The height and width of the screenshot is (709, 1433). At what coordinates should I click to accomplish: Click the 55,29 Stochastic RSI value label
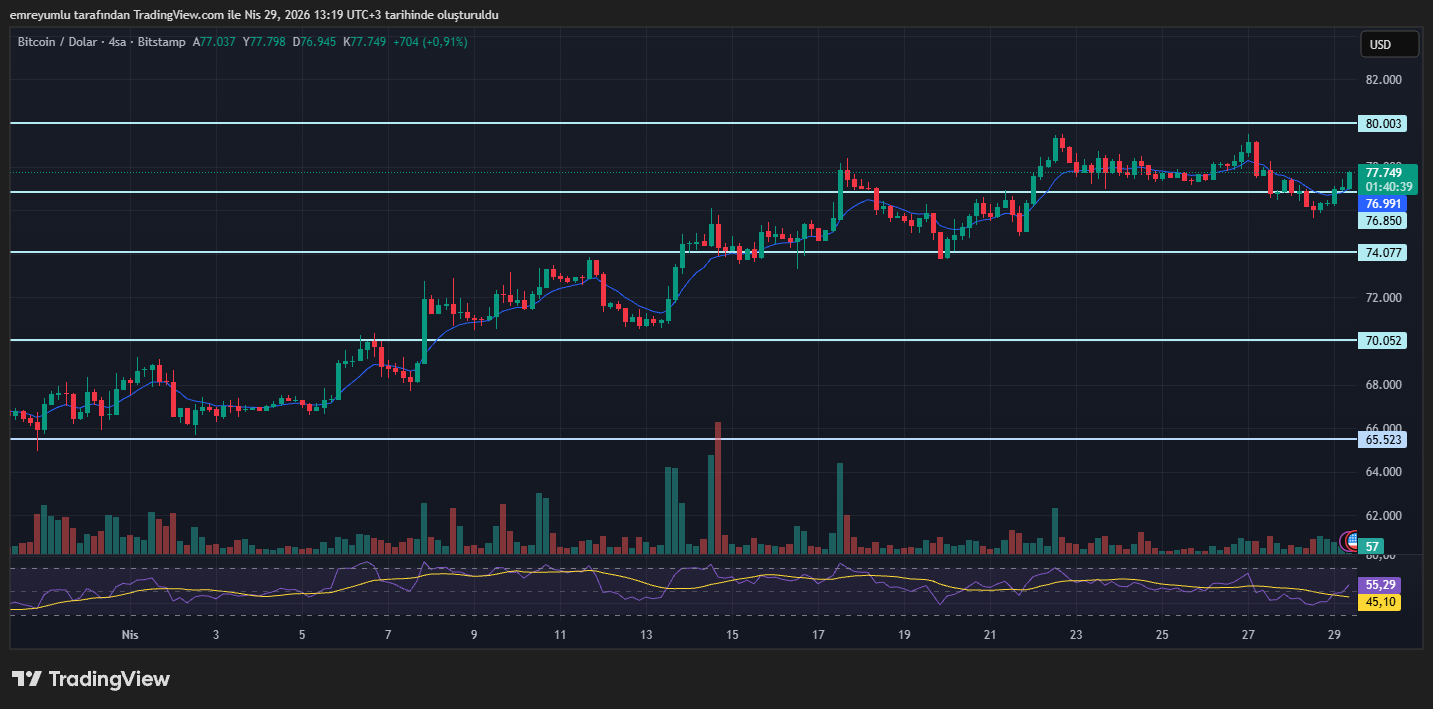(x=1380, y=584)
